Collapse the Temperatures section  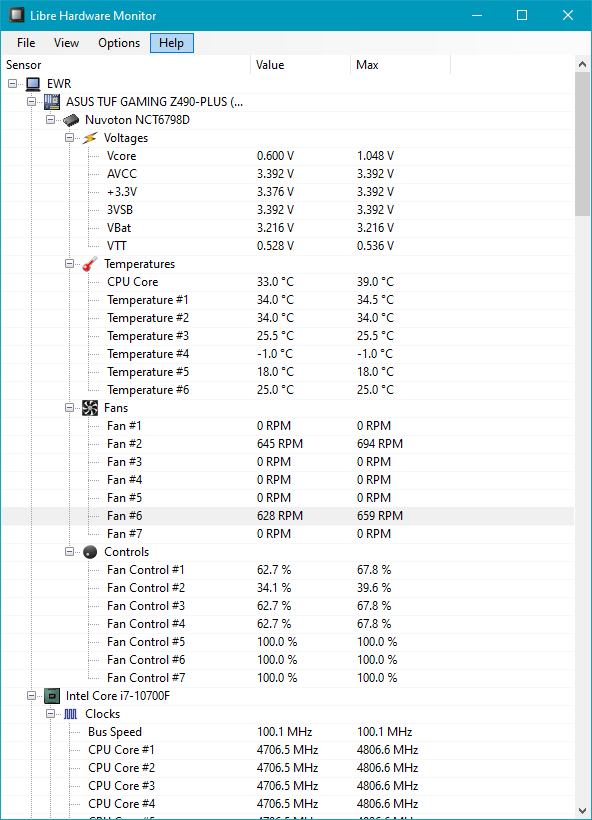tap(69, 263)
